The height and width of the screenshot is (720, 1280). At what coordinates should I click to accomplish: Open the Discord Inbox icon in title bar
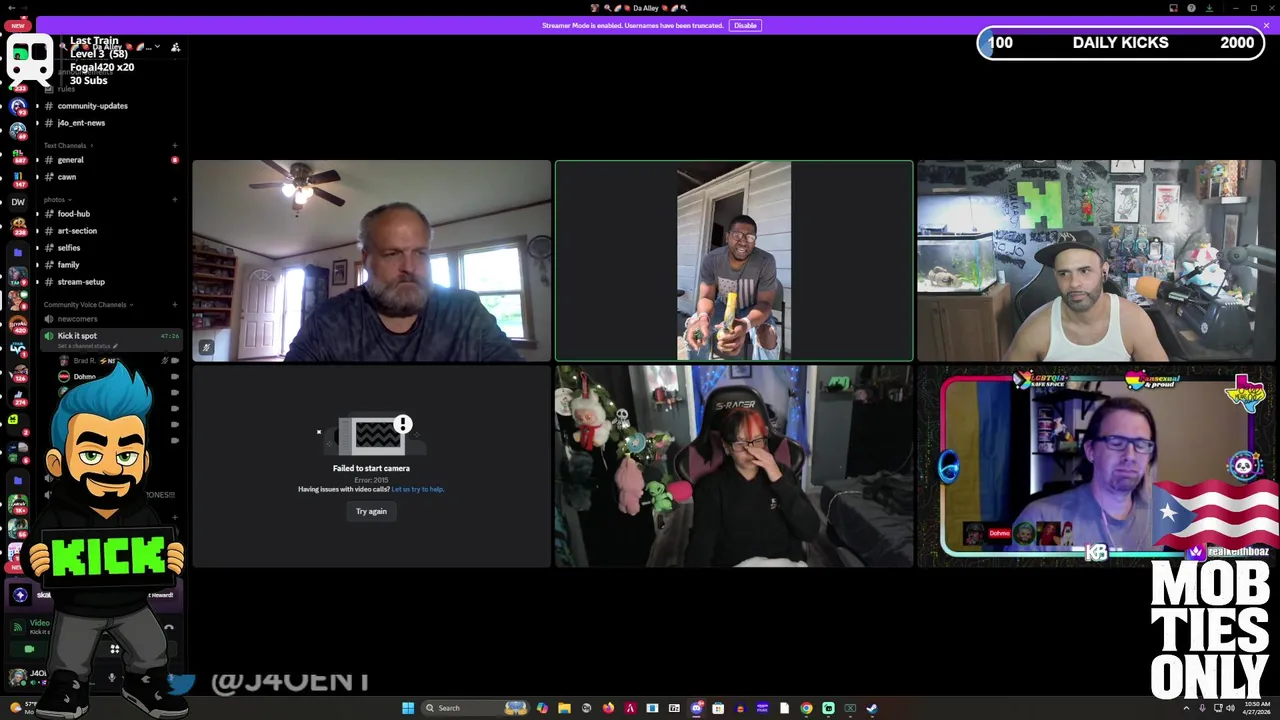point(1173,8)
